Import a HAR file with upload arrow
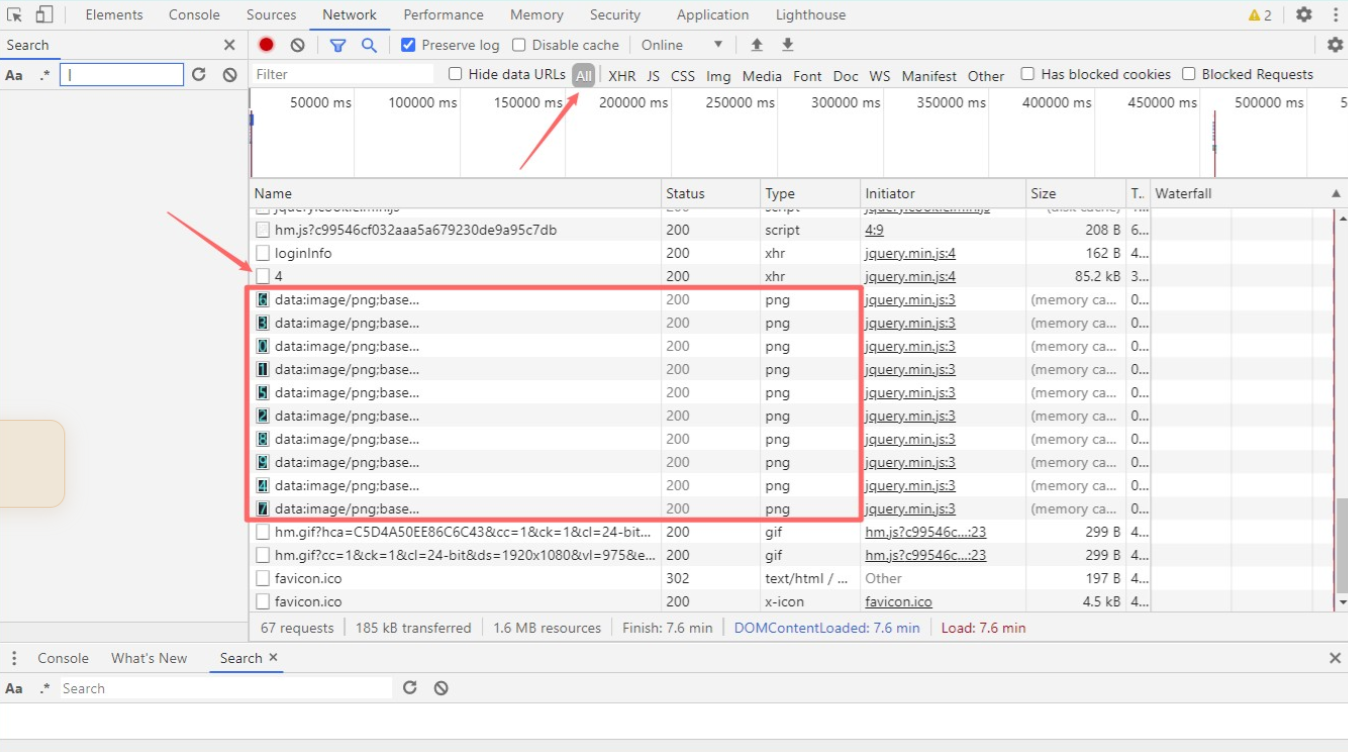 [757, 45]
